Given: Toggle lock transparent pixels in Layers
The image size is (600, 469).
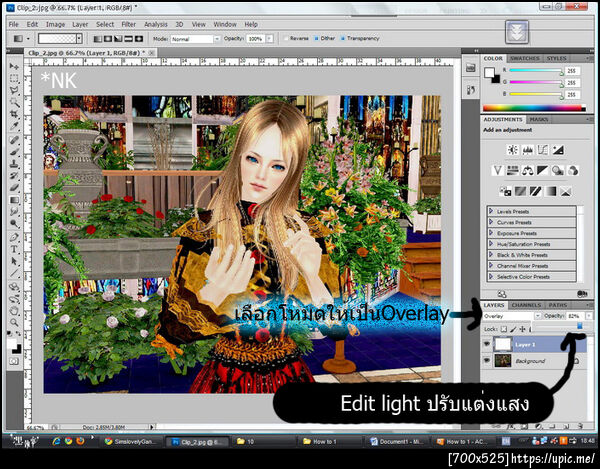Looking at the screenshot, I should click(x=504, y=329).
